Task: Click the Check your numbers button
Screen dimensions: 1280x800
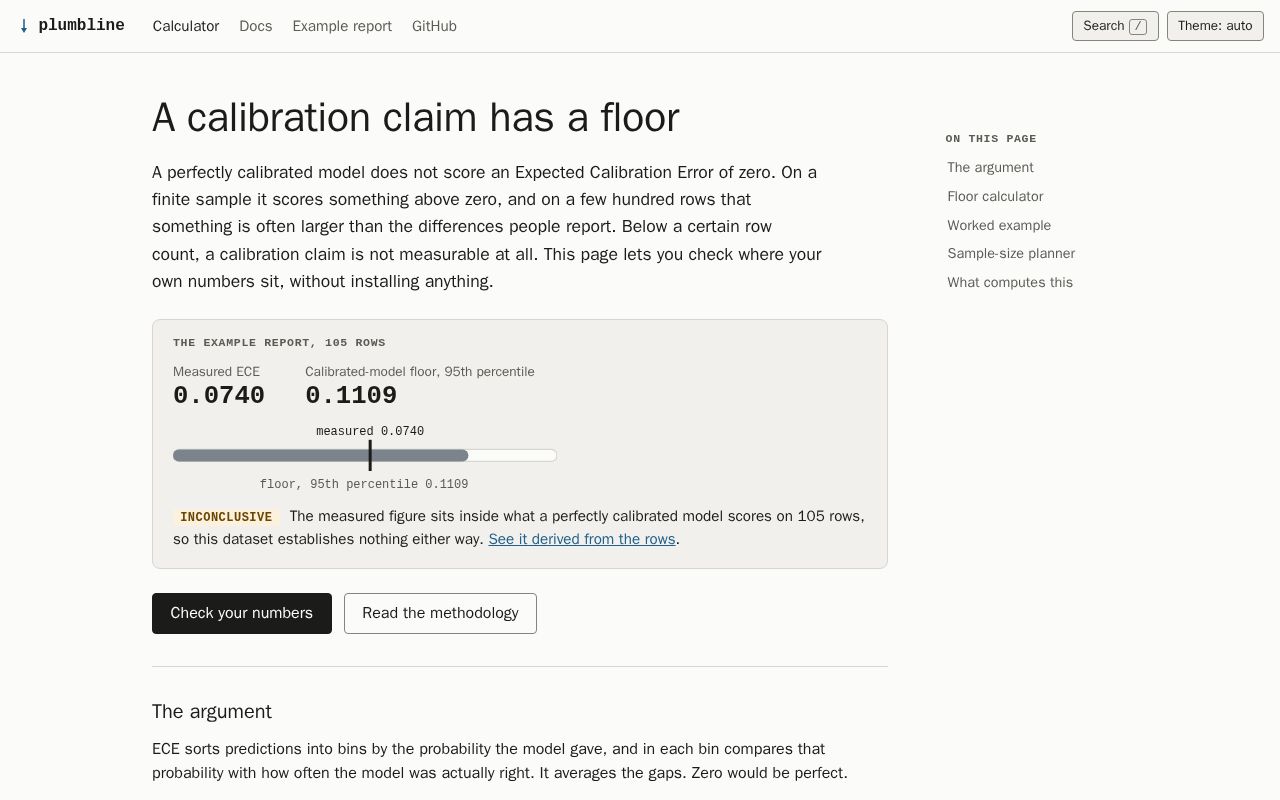Action: pyautogui.click(x=242, y=613)
